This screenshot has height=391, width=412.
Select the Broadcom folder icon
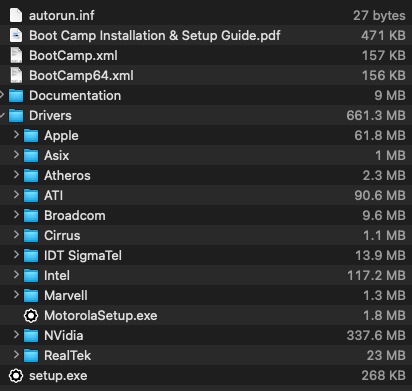pyautogui.click(x=31, y=216)
